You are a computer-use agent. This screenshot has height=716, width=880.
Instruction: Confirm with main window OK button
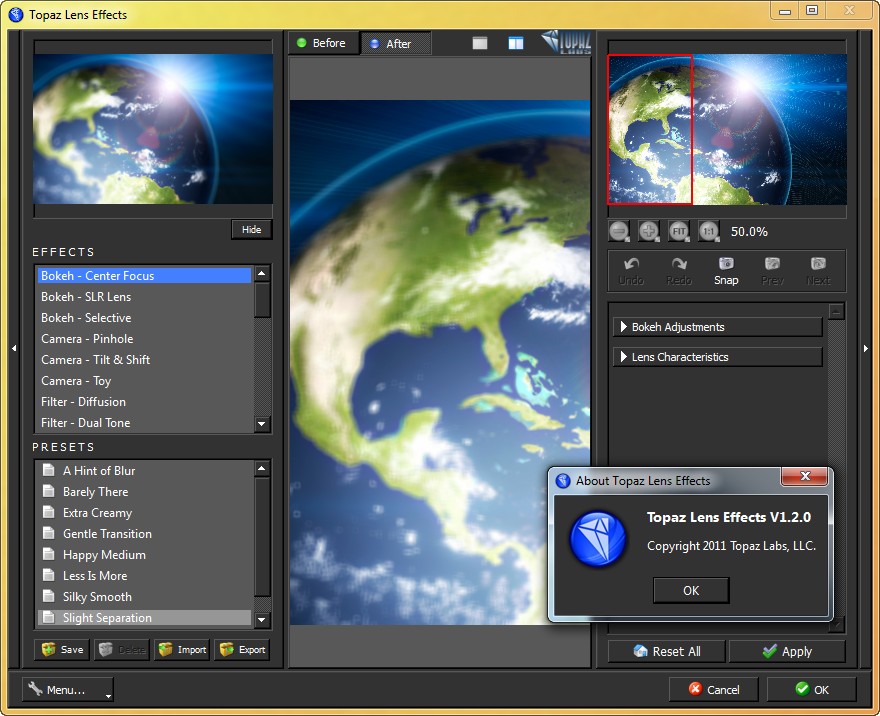[x=812, y=690]
